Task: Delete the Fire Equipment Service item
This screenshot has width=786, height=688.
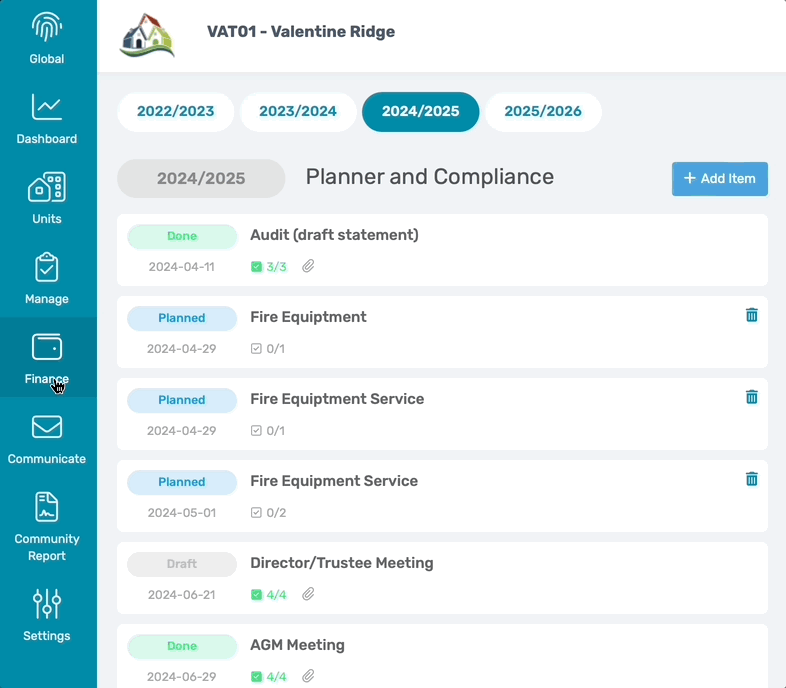Action: [751, 479]
